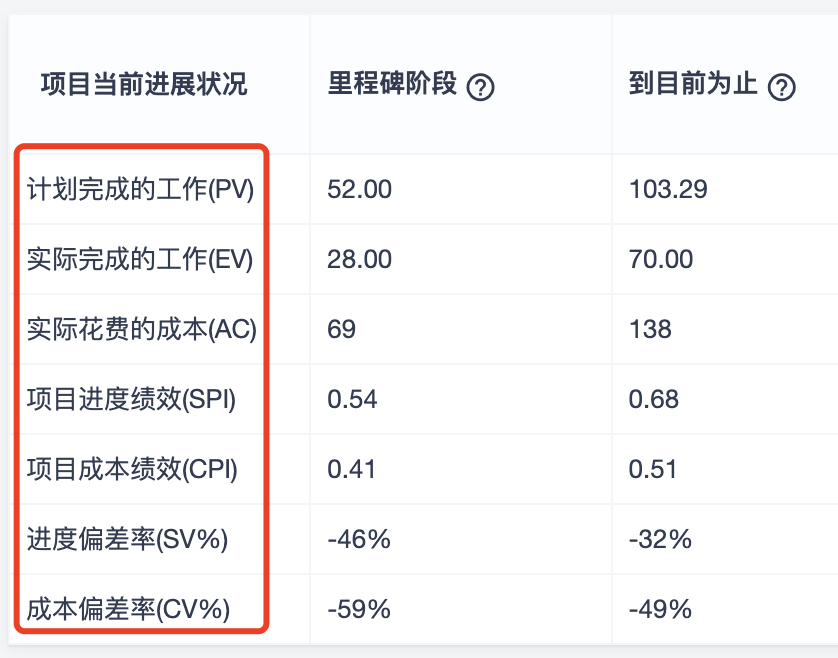Image resolution: width=838 pixels, height=658 pixels.
Task: Click to-date CPI value 0.51
Action: [x=653, y=469]
